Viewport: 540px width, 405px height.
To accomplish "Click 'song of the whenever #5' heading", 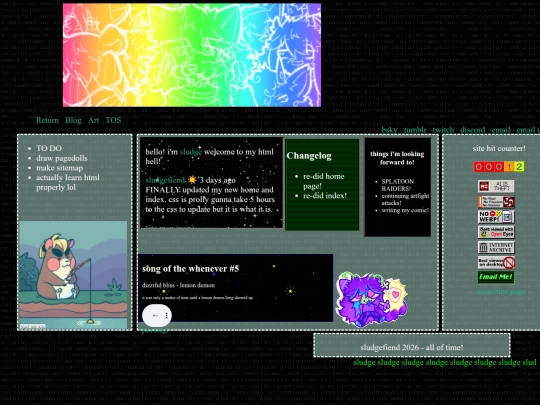I will tap(190, 269).
